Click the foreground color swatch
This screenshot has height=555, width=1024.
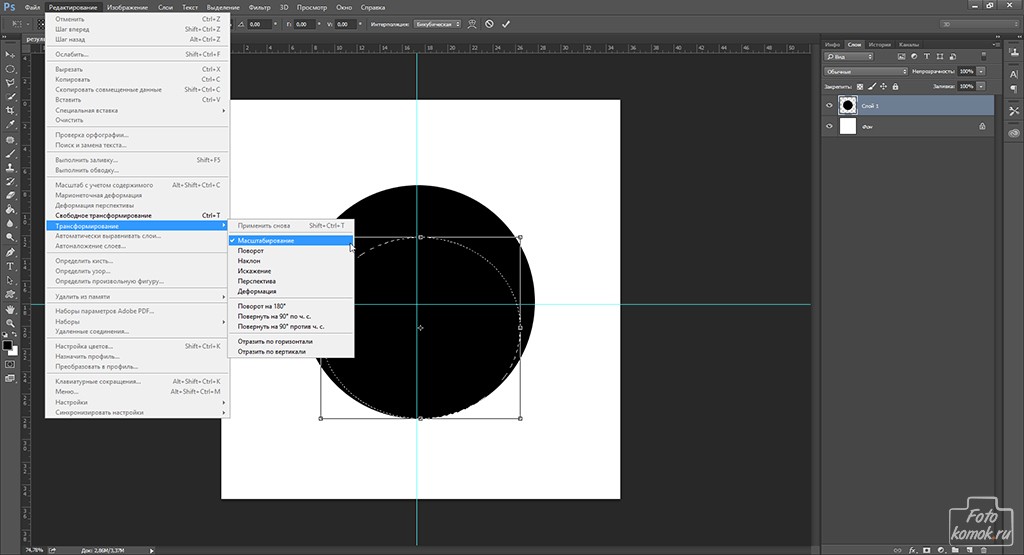coord(7,345)
